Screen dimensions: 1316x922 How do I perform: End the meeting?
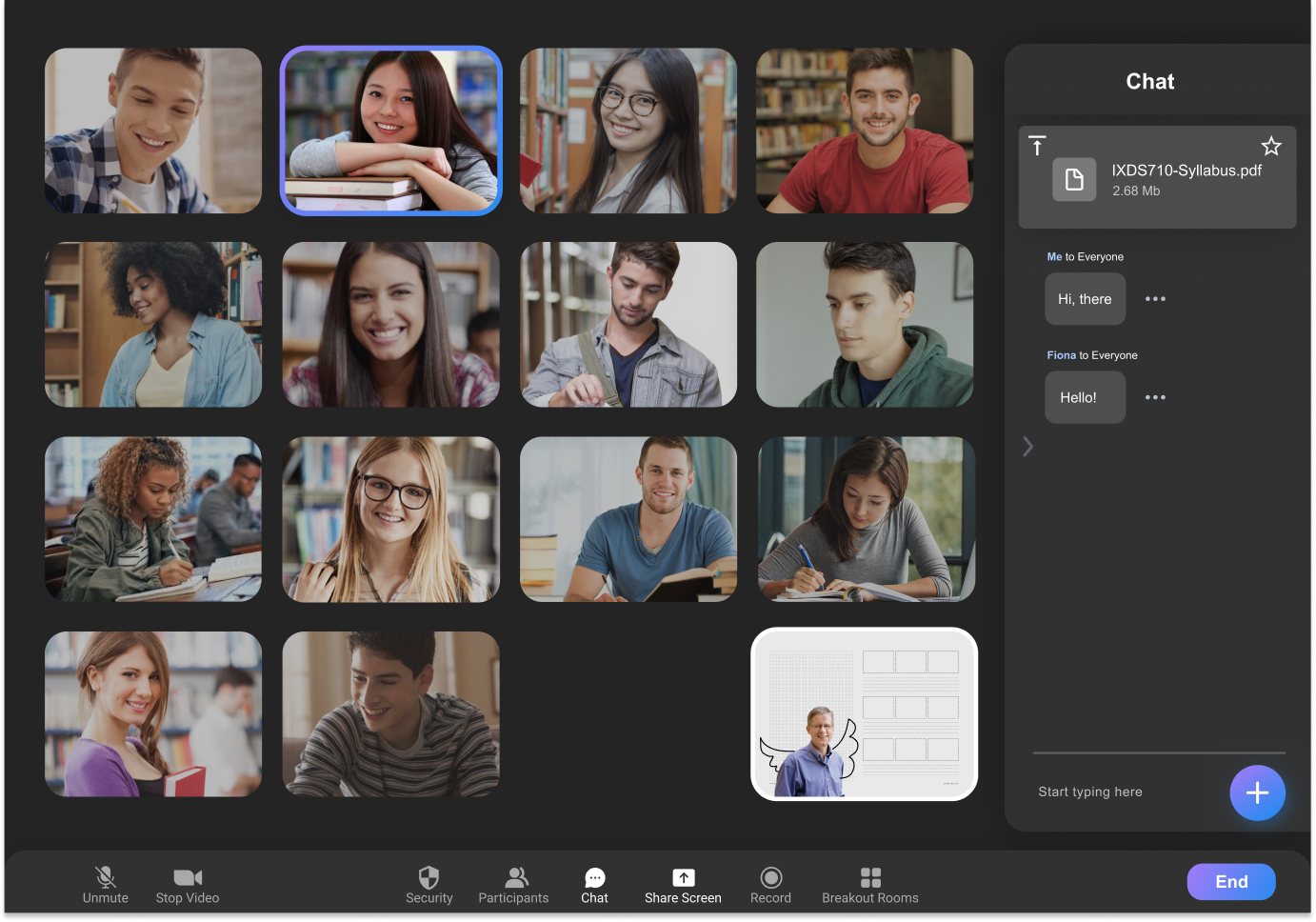pyautogui.click(x=1230, y=882)
